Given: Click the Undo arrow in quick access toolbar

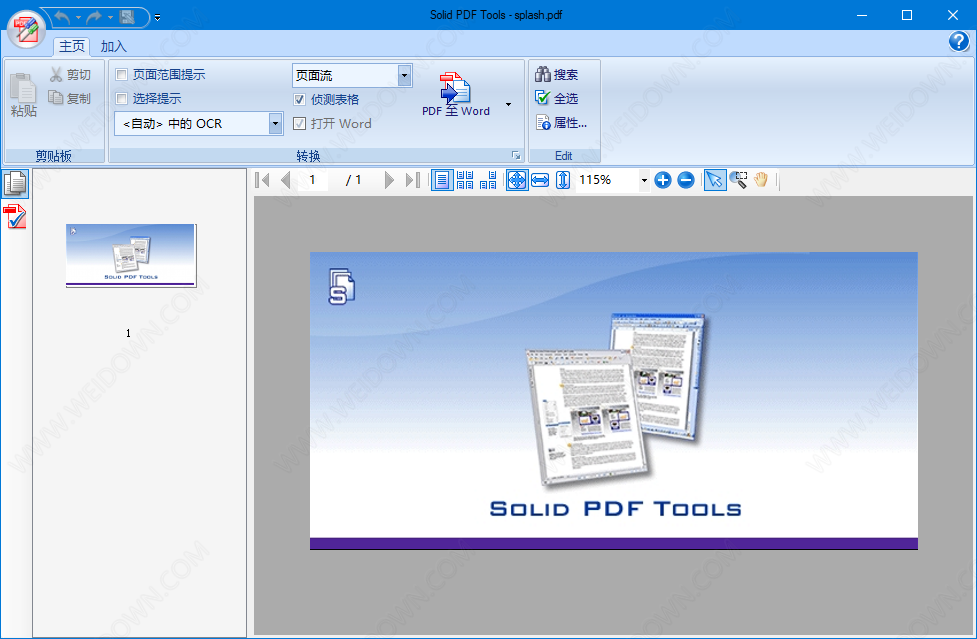Looking at the screenshot, I should pos(62,17).
